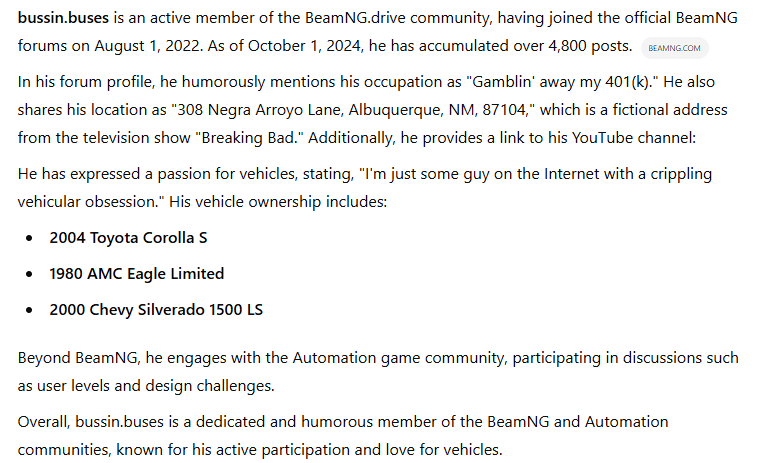
Task: Click the "2004 Toyota Corolla S" list item
Action: [128, 238]
